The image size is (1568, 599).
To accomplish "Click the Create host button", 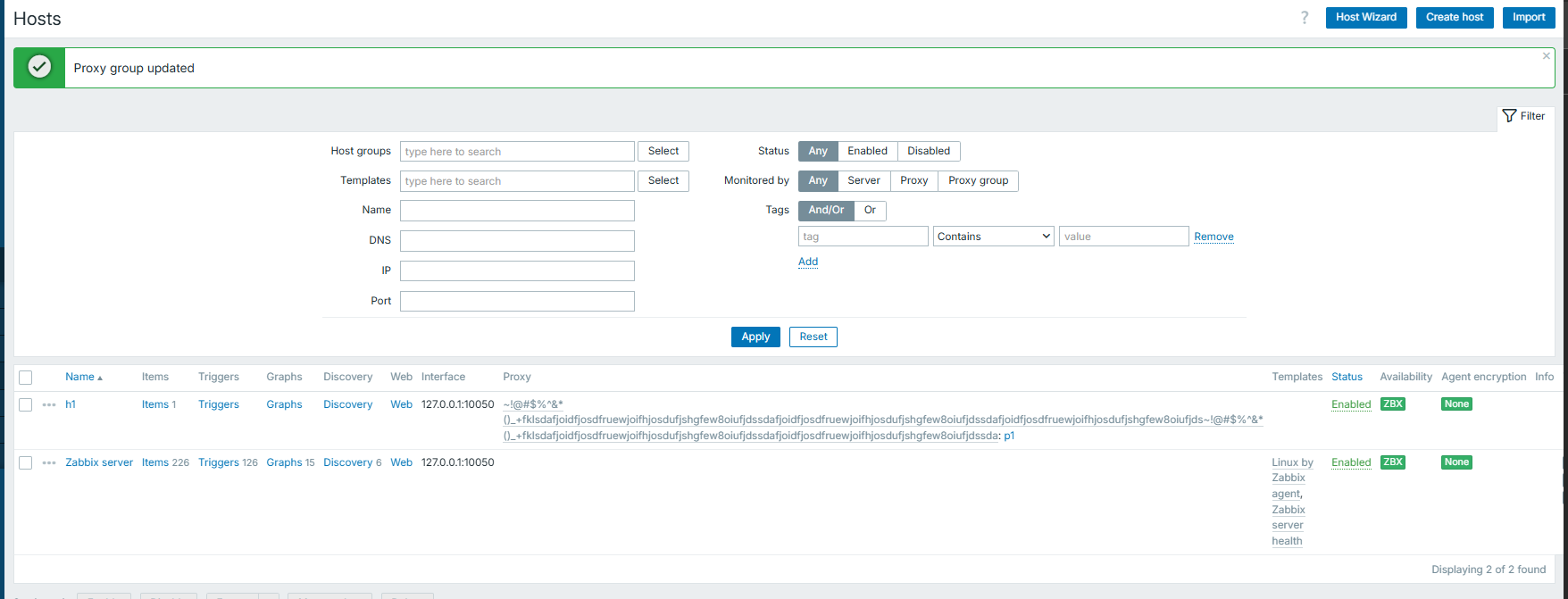I will tap(1454, 17).
